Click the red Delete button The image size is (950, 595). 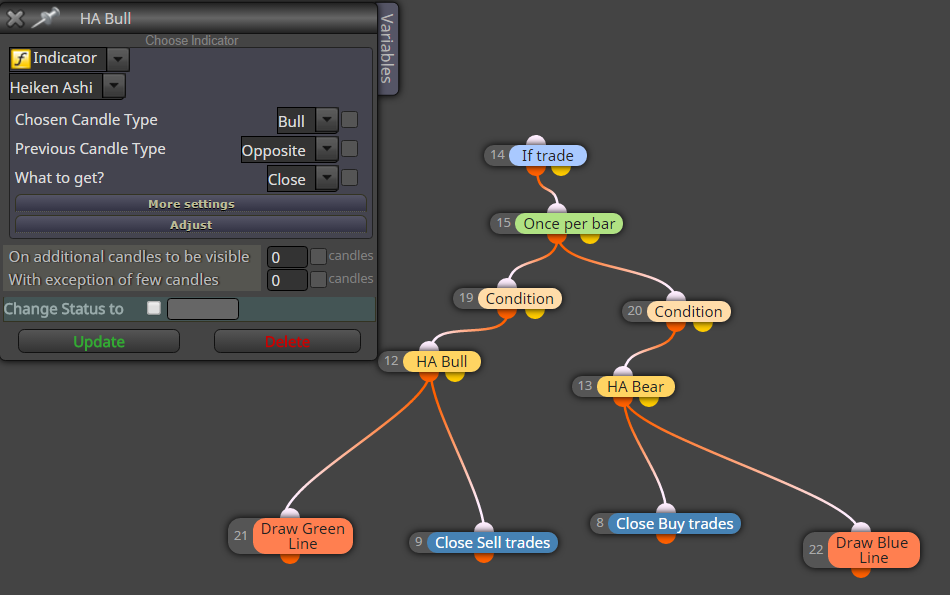[x=287, y=341]
